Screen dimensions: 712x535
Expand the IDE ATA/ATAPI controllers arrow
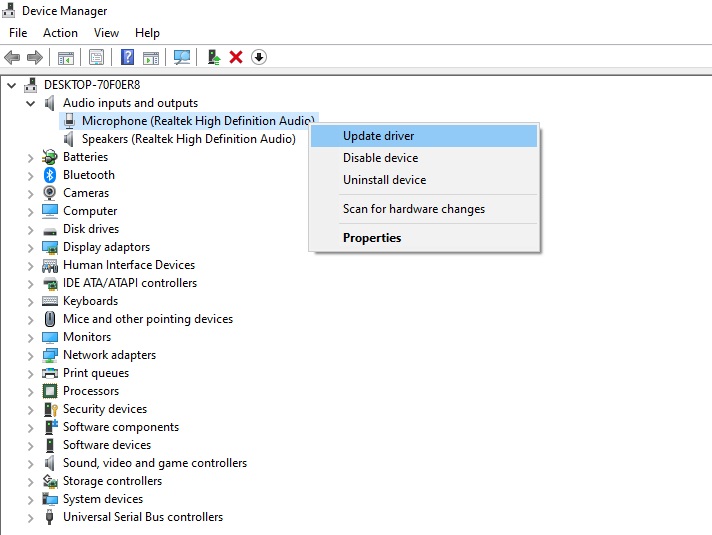click(x=30, y=284)
